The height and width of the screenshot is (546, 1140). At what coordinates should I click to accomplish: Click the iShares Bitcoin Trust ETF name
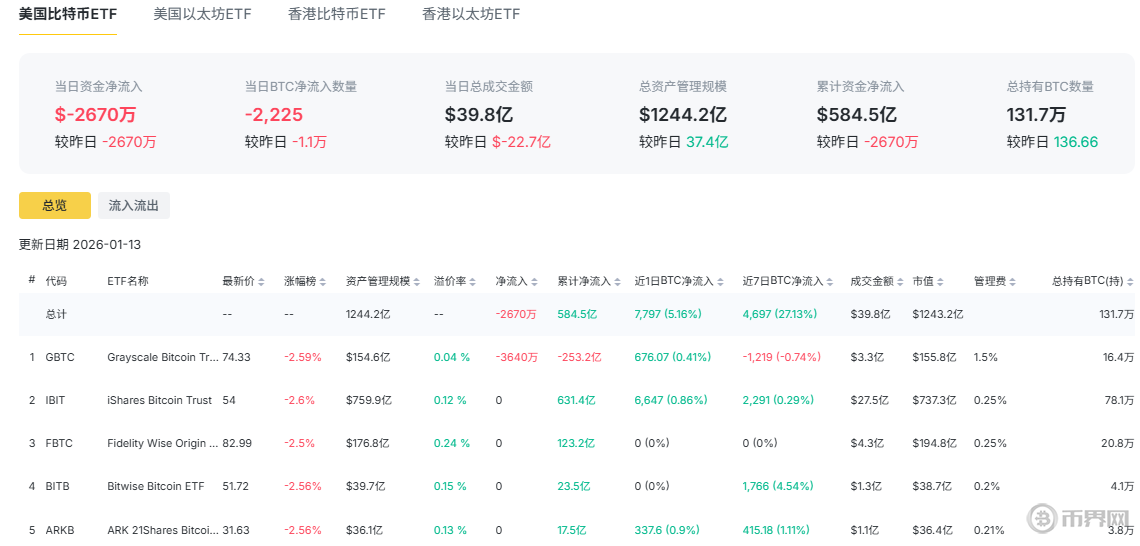click(159, 400)
